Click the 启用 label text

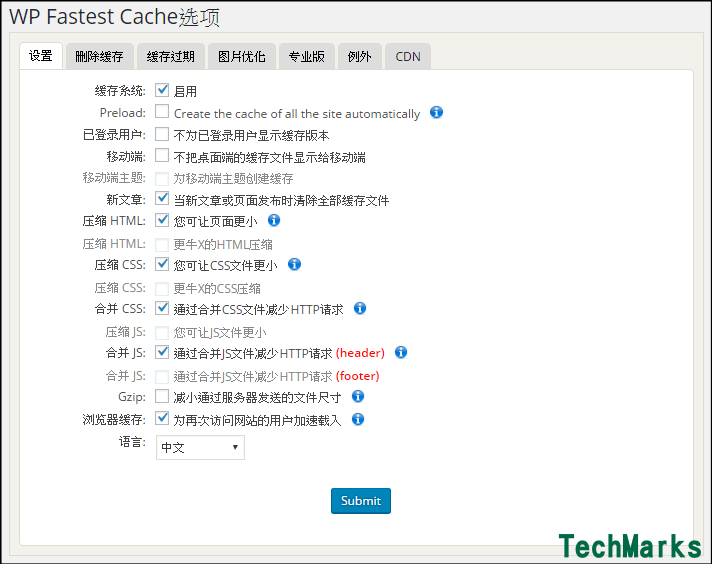pyautogui.click(x=185, y=91)
